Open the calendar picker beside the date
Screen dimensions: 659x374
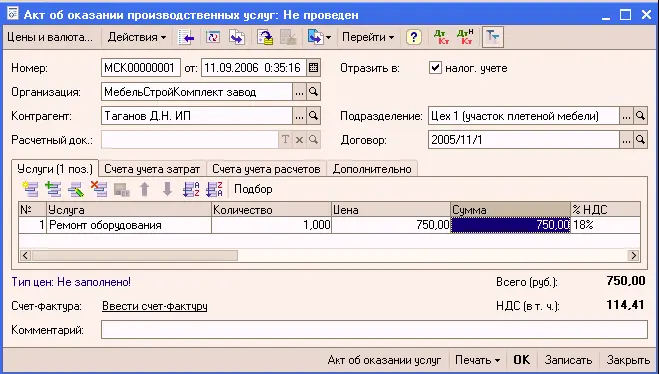(313, 68)
